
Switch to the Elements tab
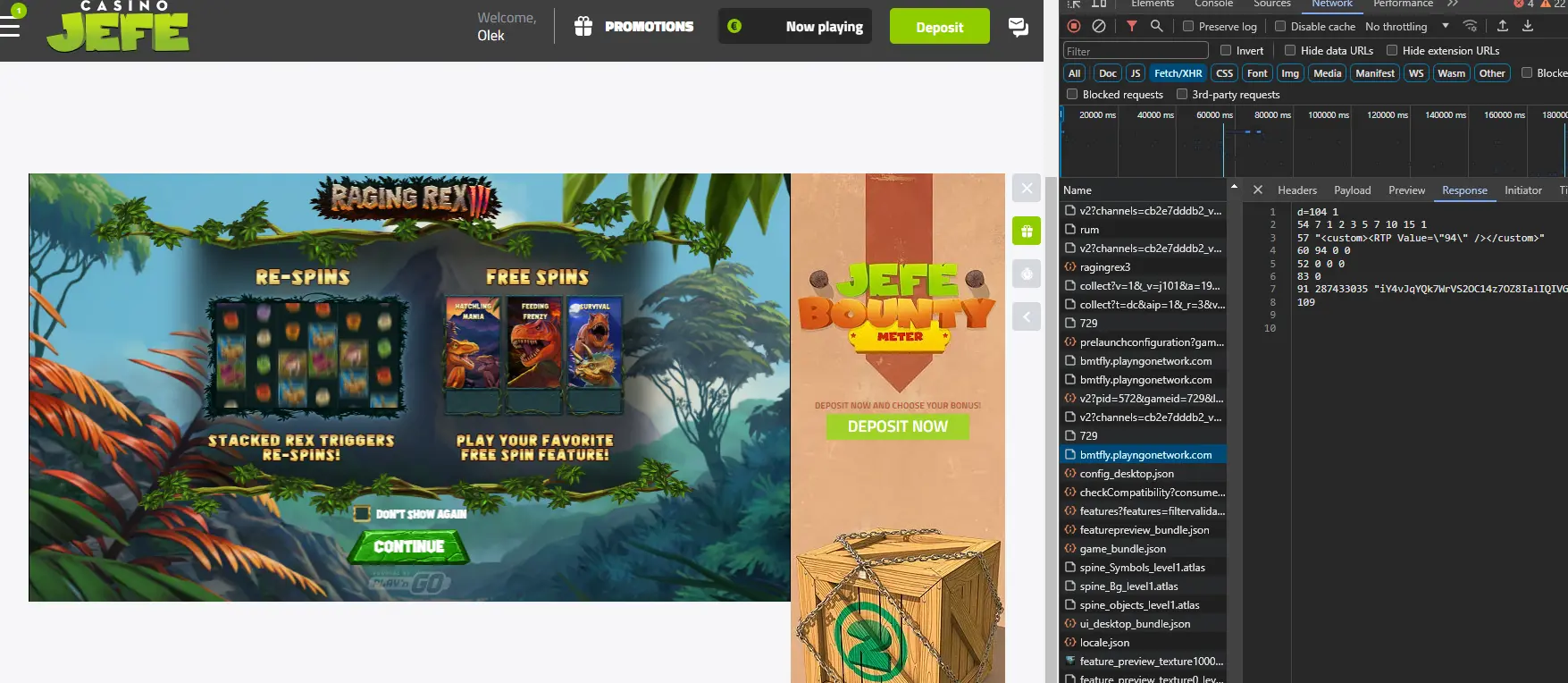coord(1153,4)
